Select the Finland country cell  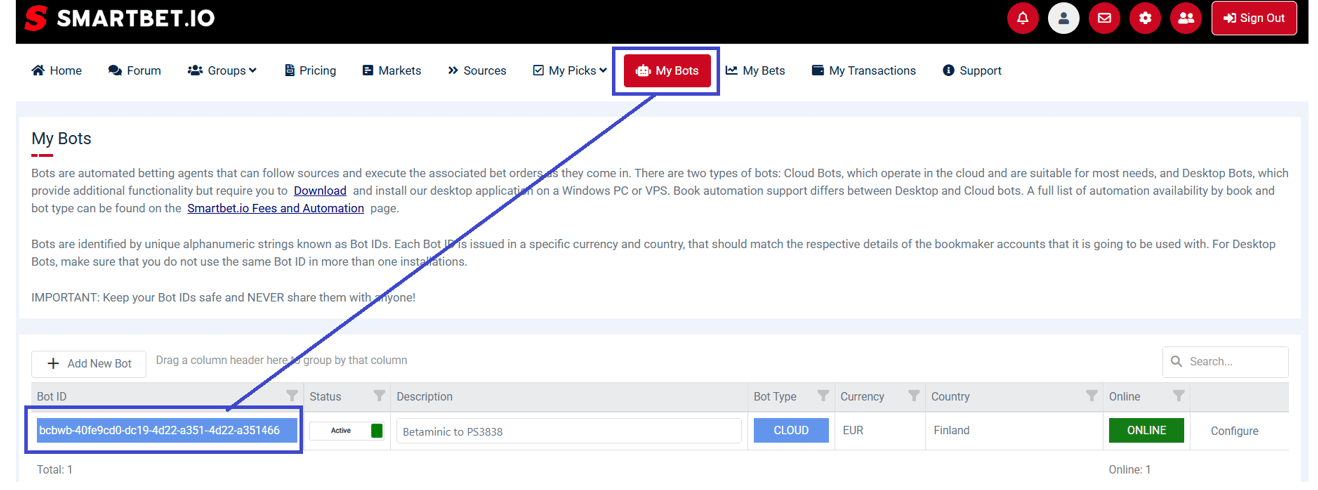pyautogui.click(x=951, y=430)
